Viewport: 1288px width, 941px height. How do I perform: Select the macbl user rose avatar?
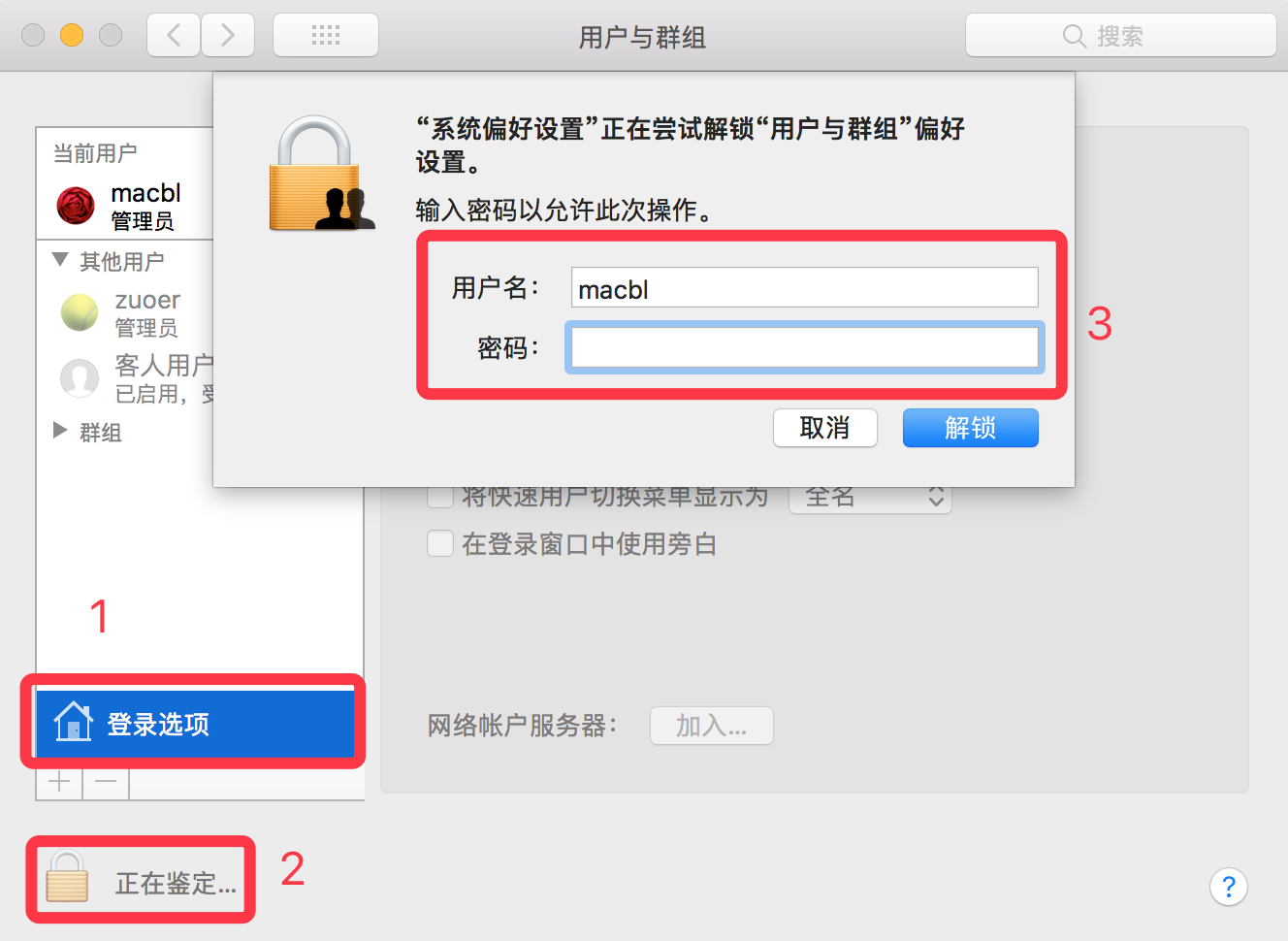click(x=76, y=206)
